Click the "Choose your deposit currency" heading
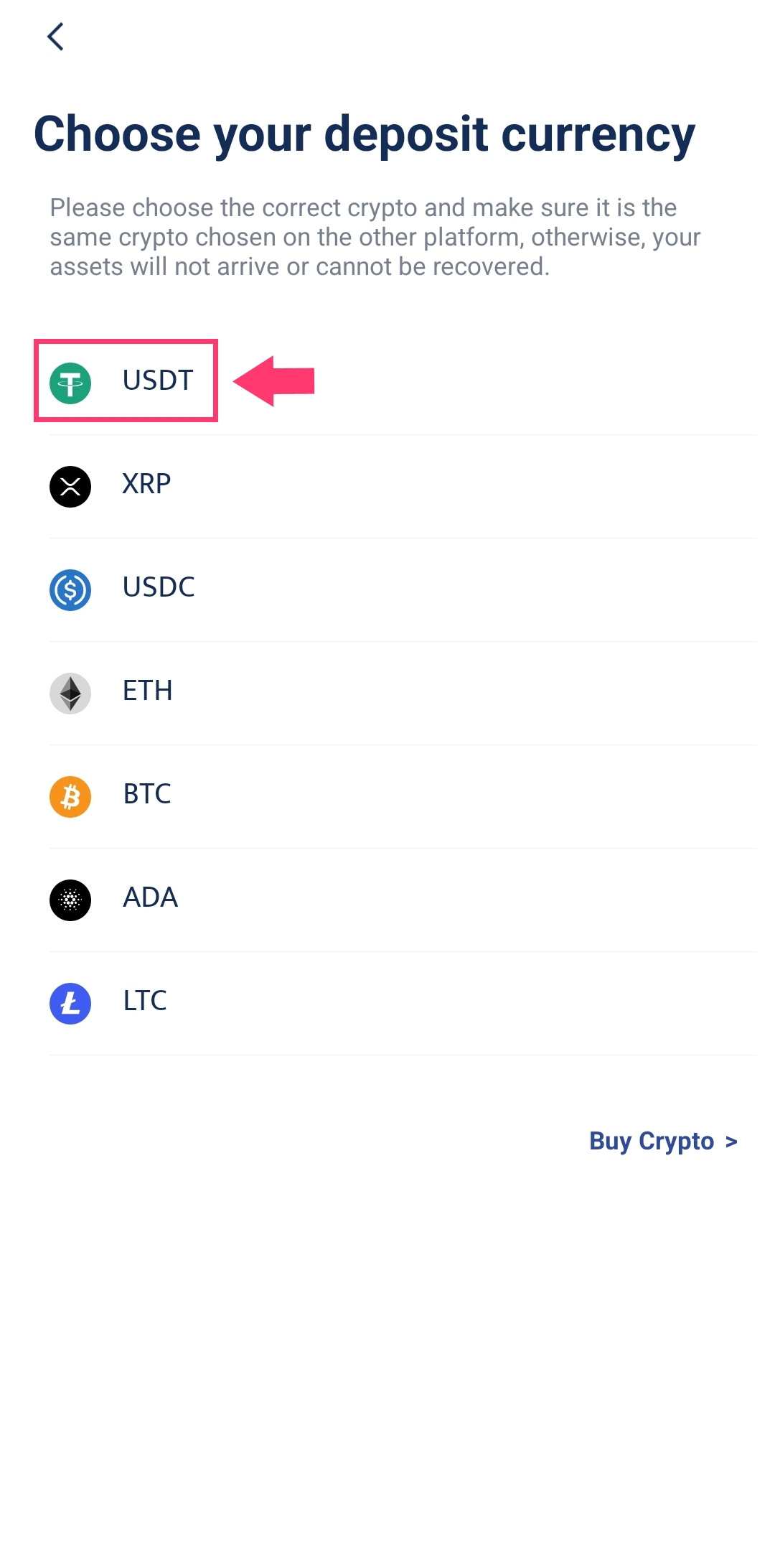The width and height of the screenshot is (775, 1568). click(365, 134)
